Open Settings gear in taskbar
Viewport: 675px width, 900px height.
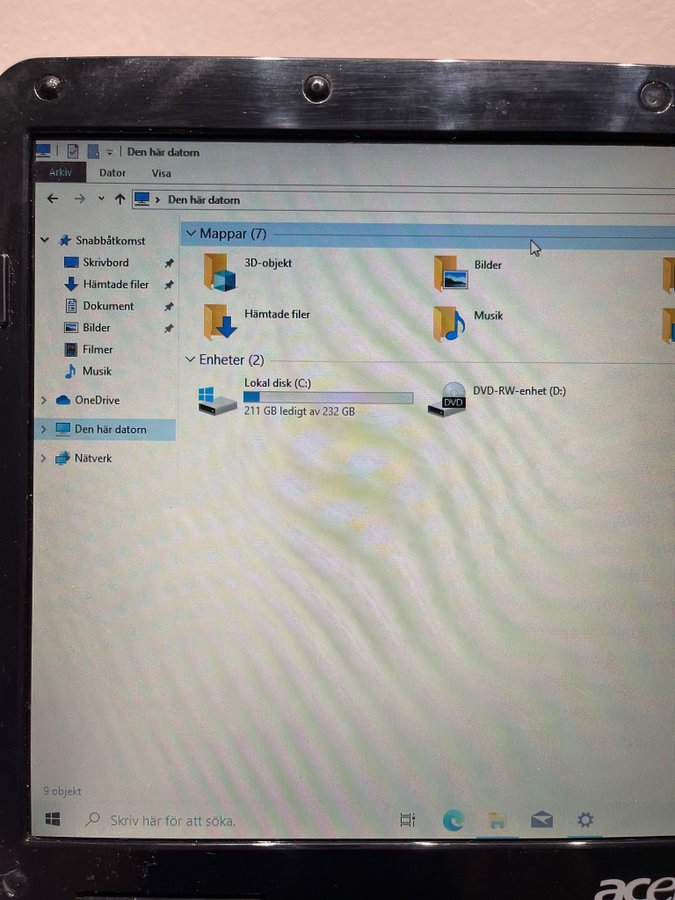(585, 820)
